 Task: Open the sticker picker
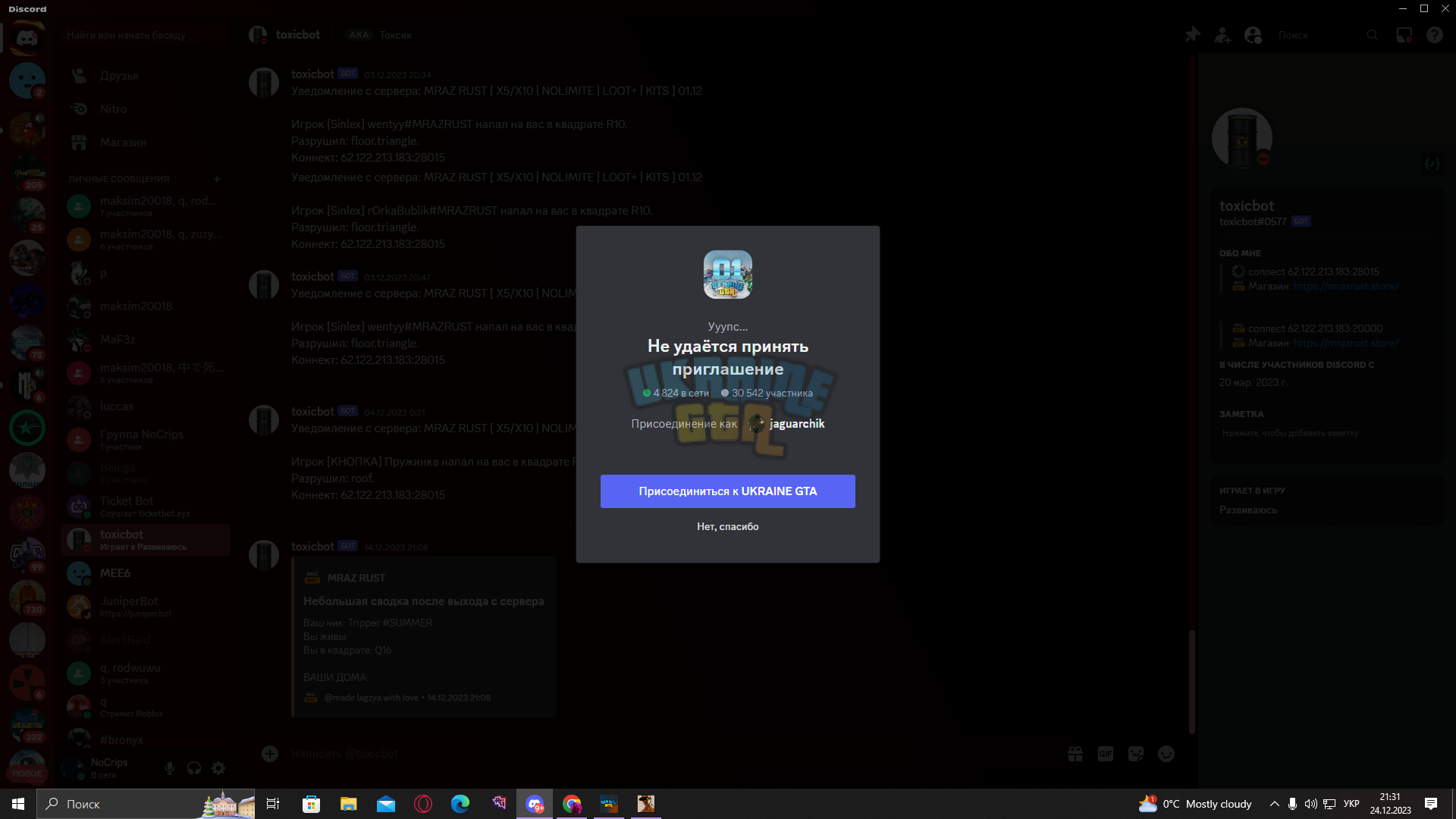pos(1136,754)
